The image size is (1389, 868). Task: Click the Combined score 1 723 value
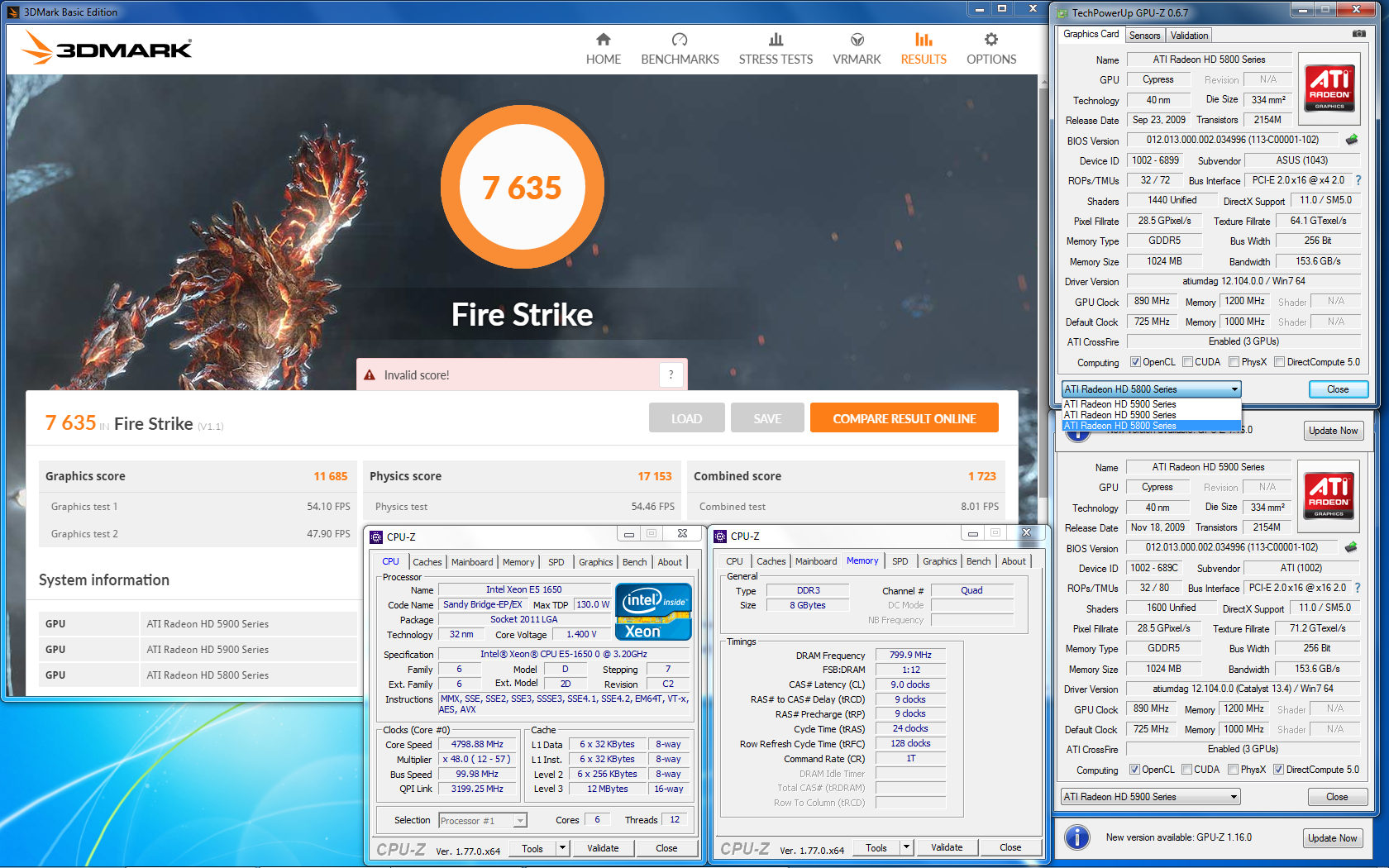click(981, 476)
